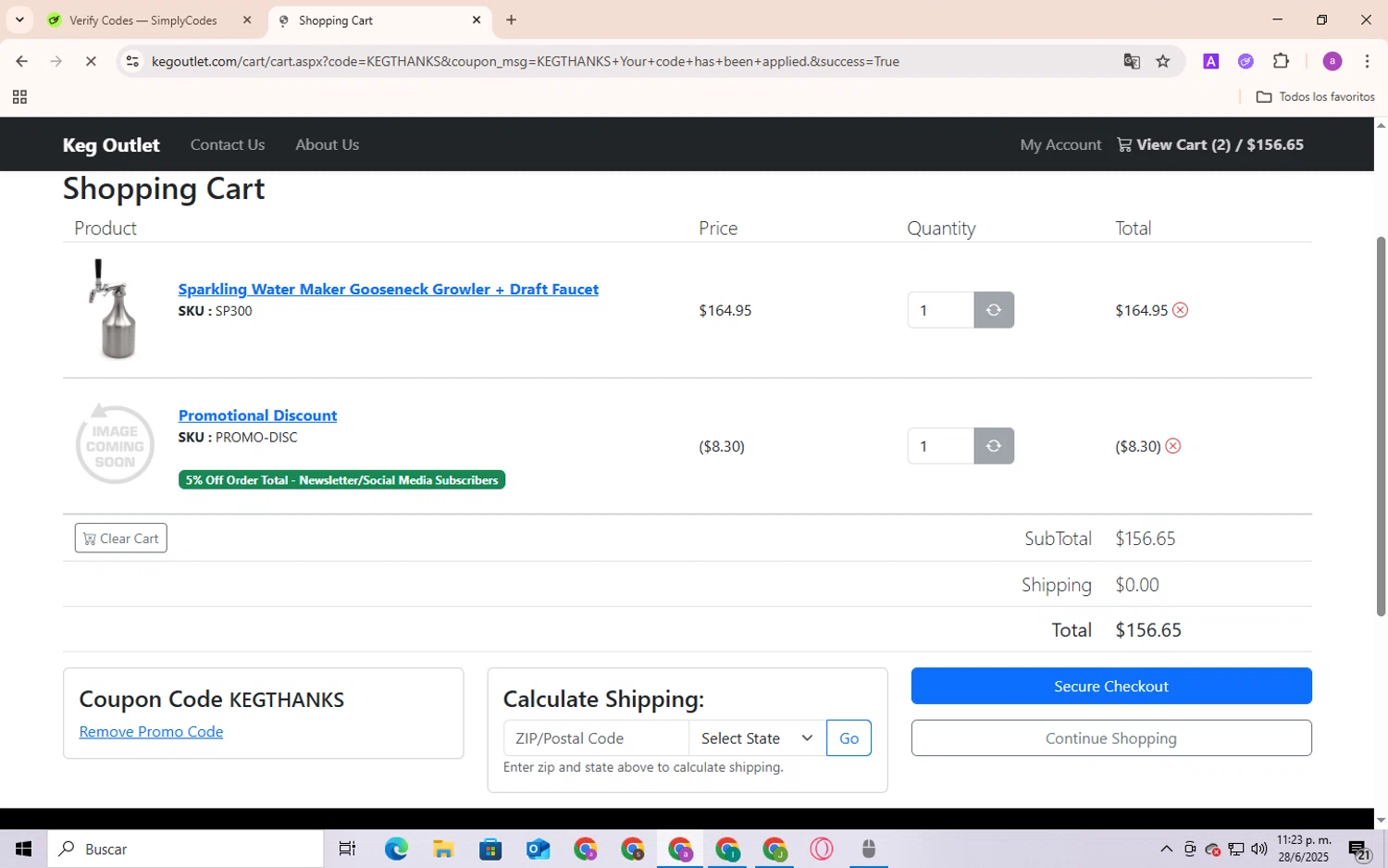Open File Explorer from taskbar
Image resolution: width=1388 pixels, height=868 pixels.
pos(443,849)
